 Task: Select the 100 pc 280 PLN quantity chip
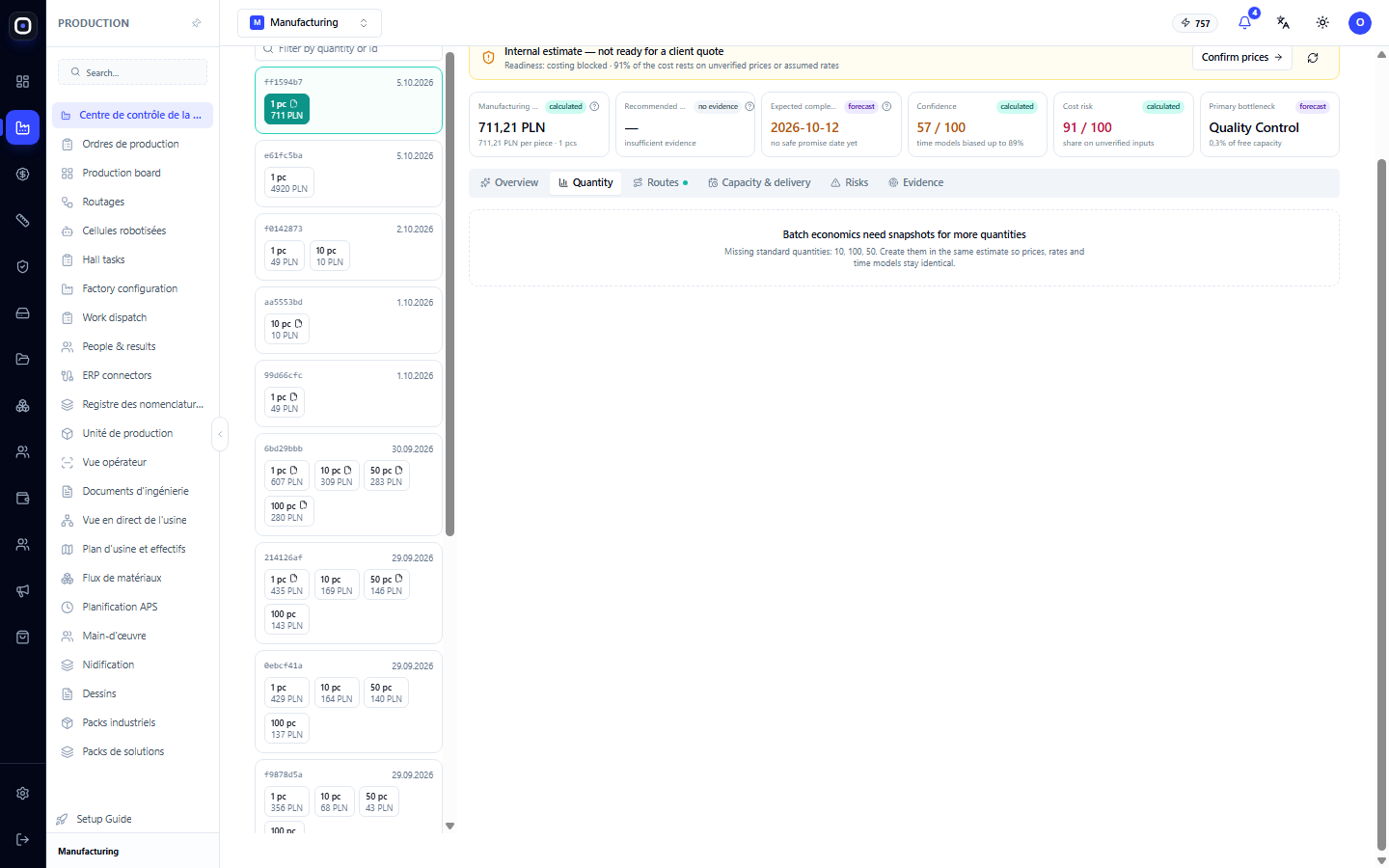(289, 512)
